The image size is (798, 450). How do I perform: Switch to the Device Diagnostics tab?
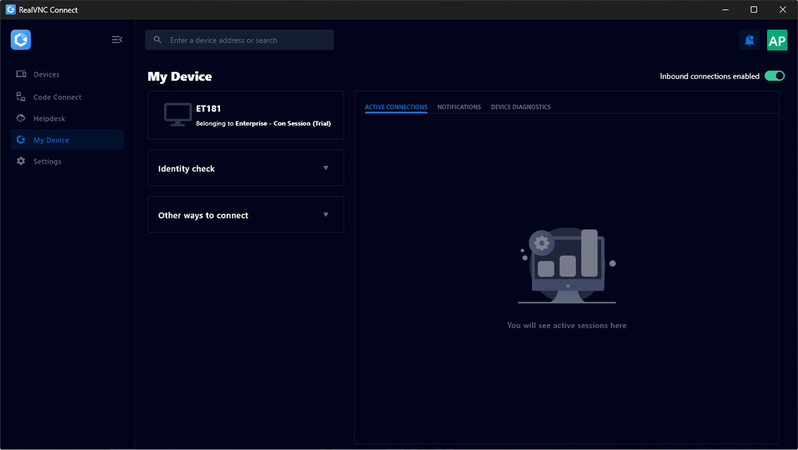coord(520,107)
